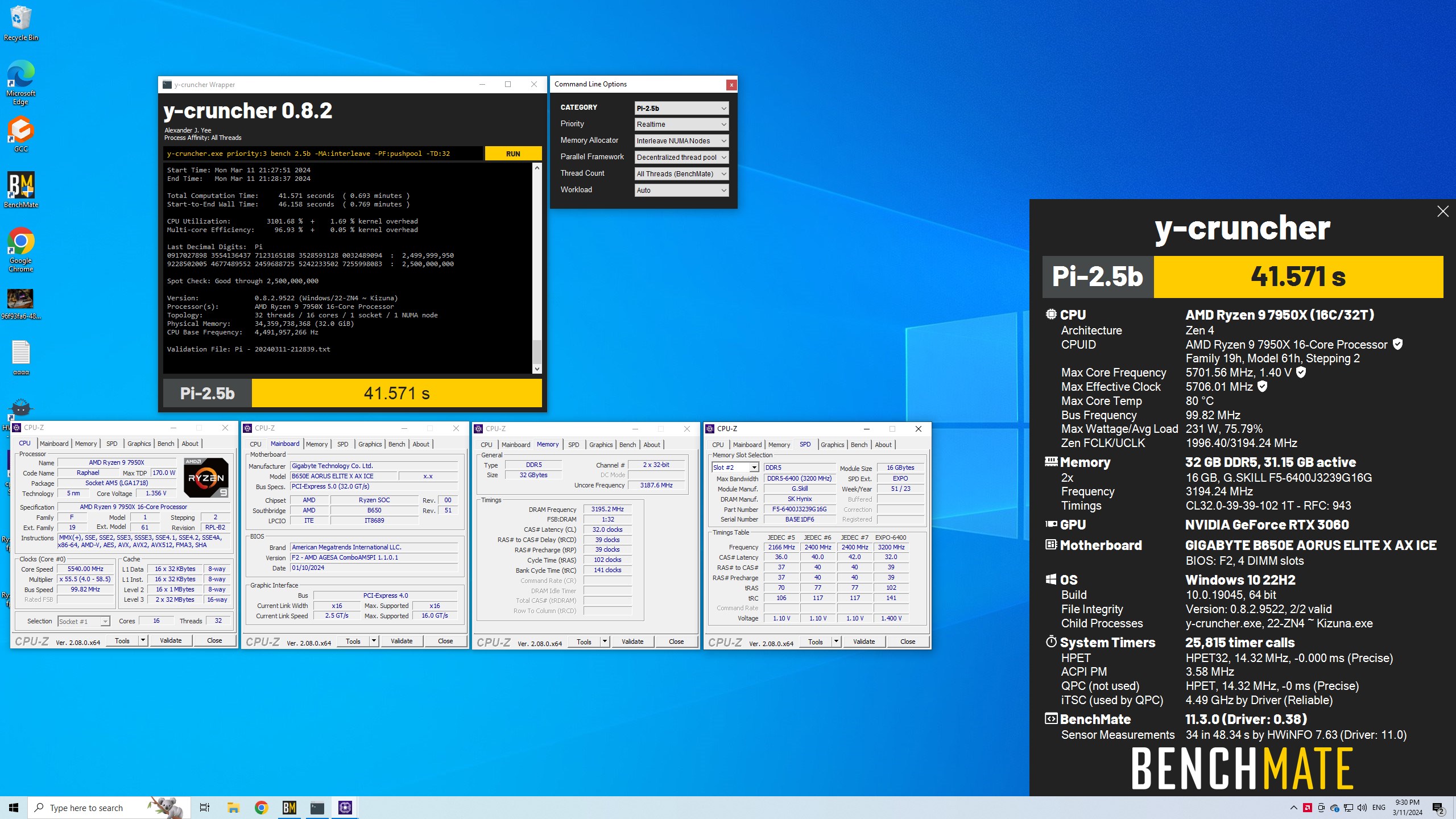Viewport: 1456px width, 819px height.
Task: Click the BIOS Date 01/10/2024 field
Action: point(374,568)
